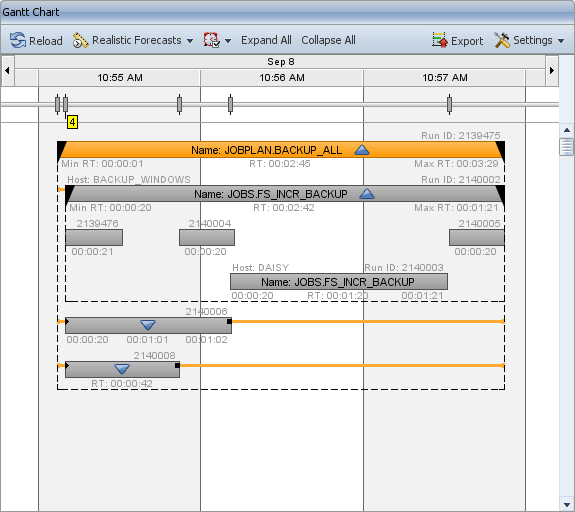Select the task bar with ID 2140005
575x512 pixels.
pyautogui.click(x=477, y=238)
